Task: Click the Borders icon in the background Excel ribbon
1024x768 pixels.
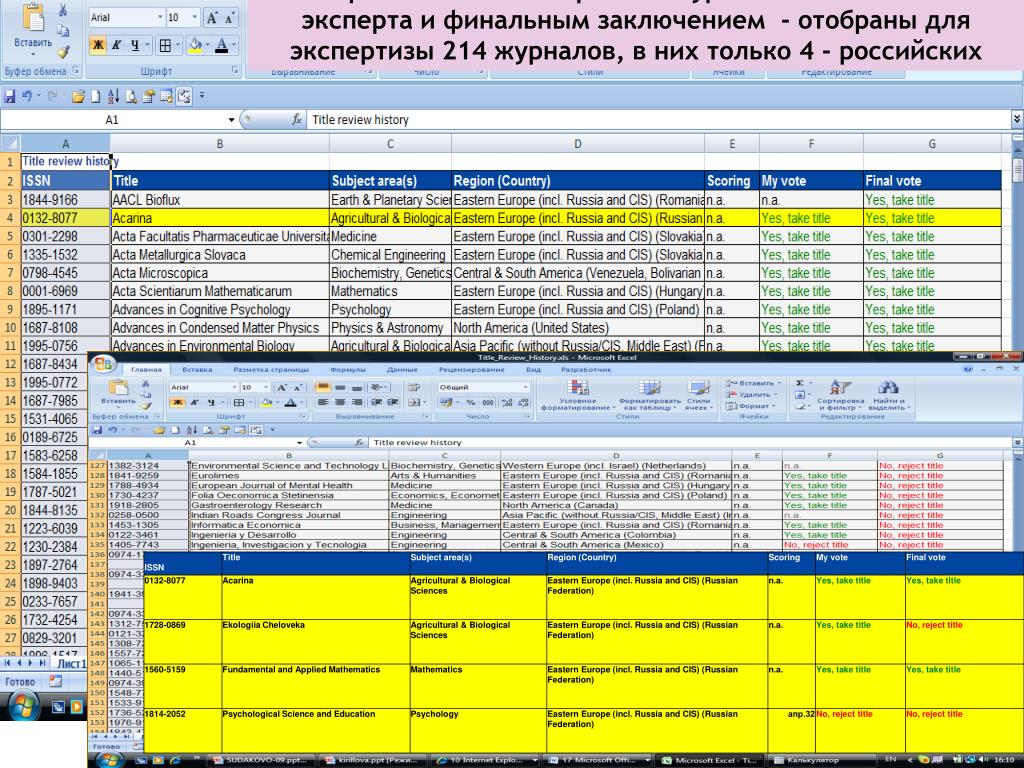Action: coord(165,45)
